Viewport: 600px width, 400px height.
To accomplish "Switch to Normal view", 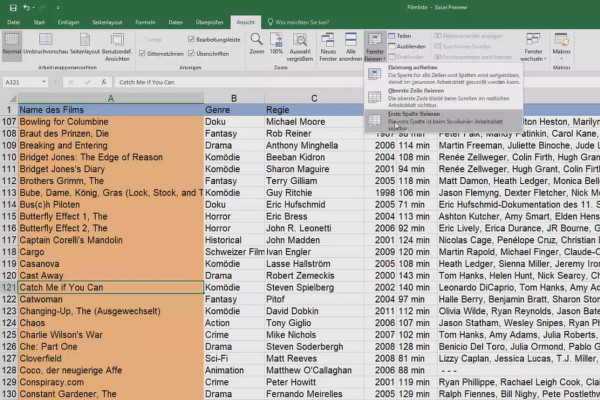I will tap(12, 43).
